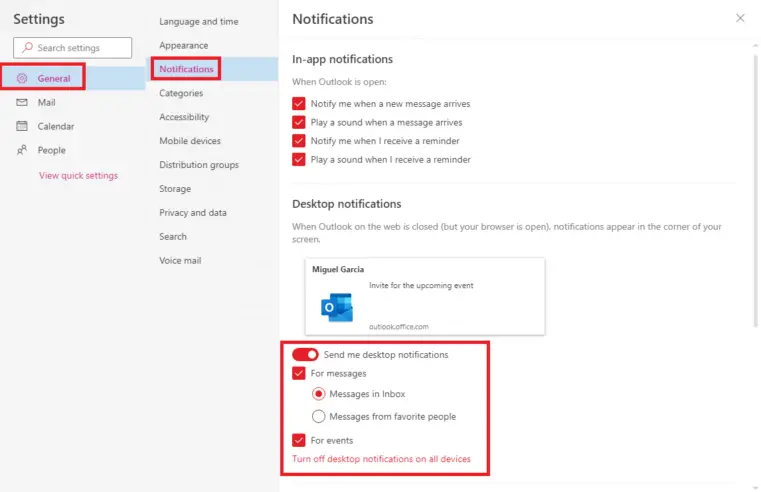Uncheck the For events checkbox

coord(298,440)
